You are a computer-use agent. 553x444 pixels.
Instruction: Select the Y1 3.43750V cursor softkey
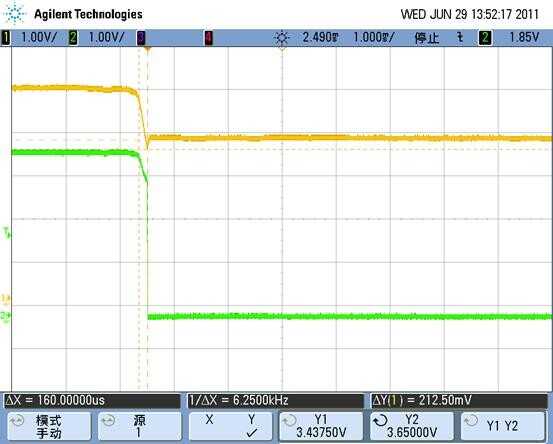coord(321,426)
